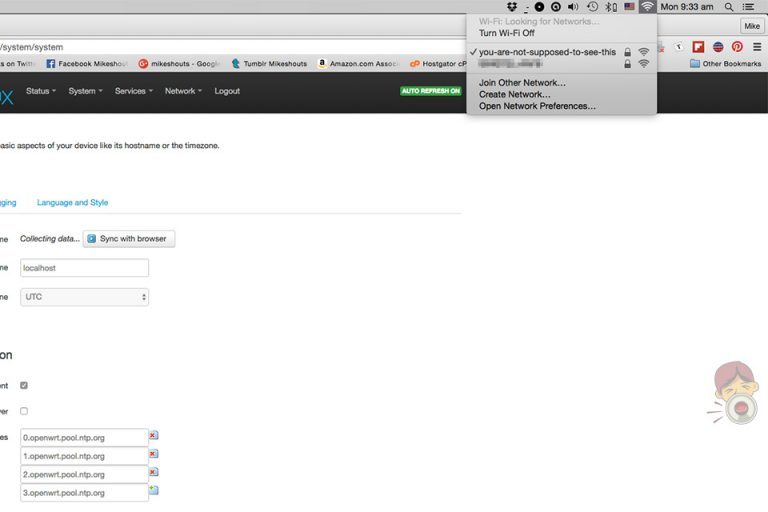This screenshot has width=768, height=512.
Task: Click the Logout link
Action: point(227,91)
